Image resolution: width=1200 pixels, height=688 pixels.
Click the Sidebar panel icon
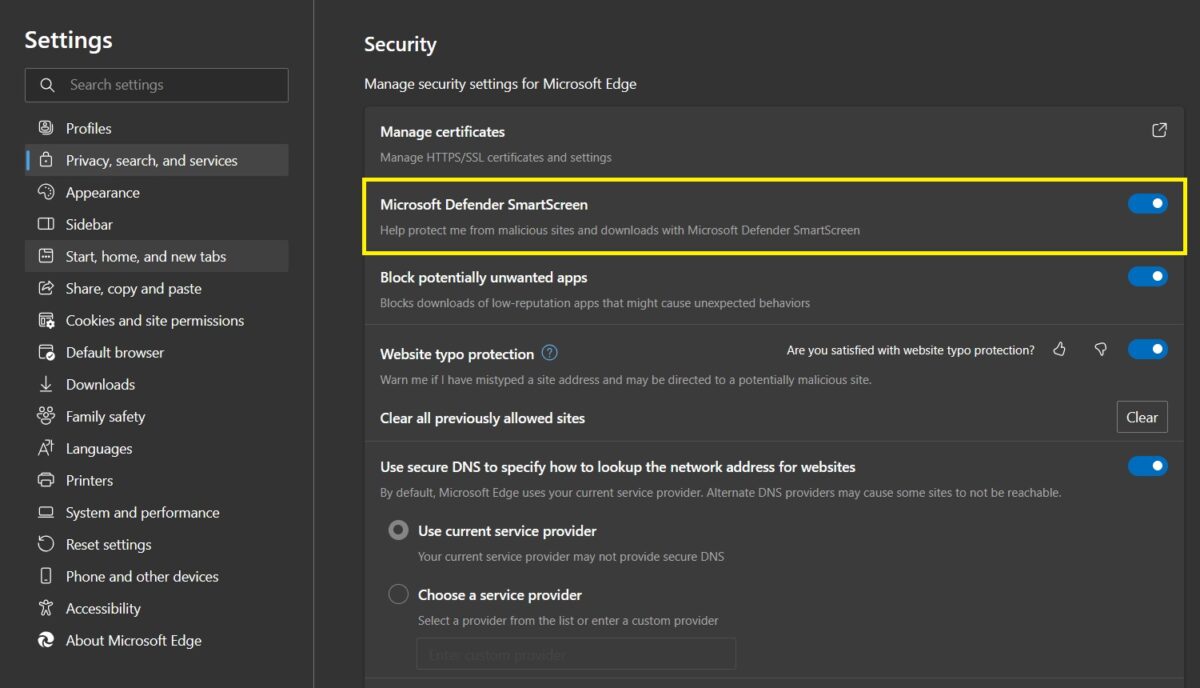click(x=46, y=224)
